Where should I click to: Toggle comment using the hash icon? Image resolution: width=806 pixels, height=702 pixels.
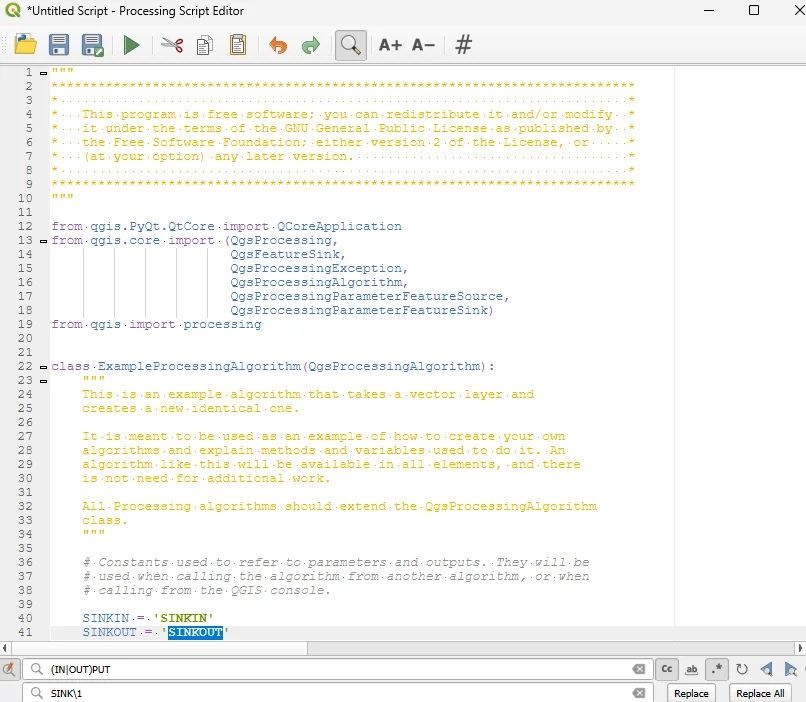(463, 45)
